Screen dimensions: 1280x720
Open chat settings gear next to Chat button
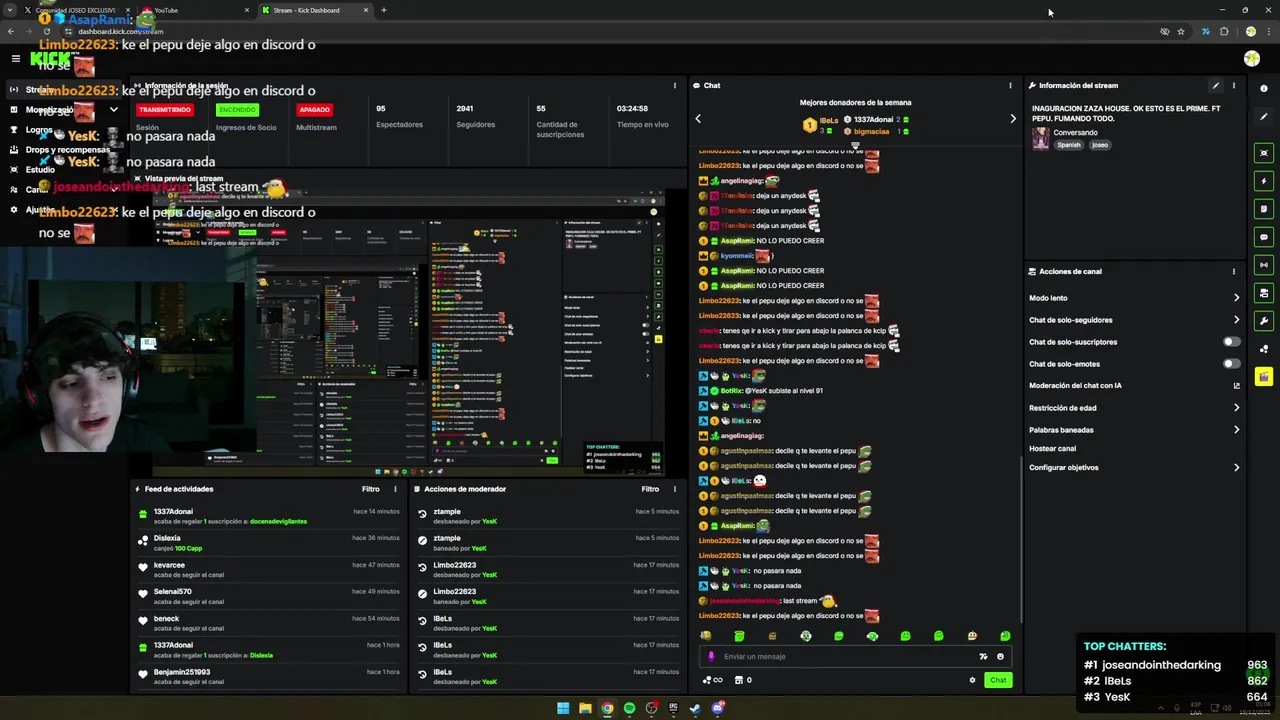(972, 680)
